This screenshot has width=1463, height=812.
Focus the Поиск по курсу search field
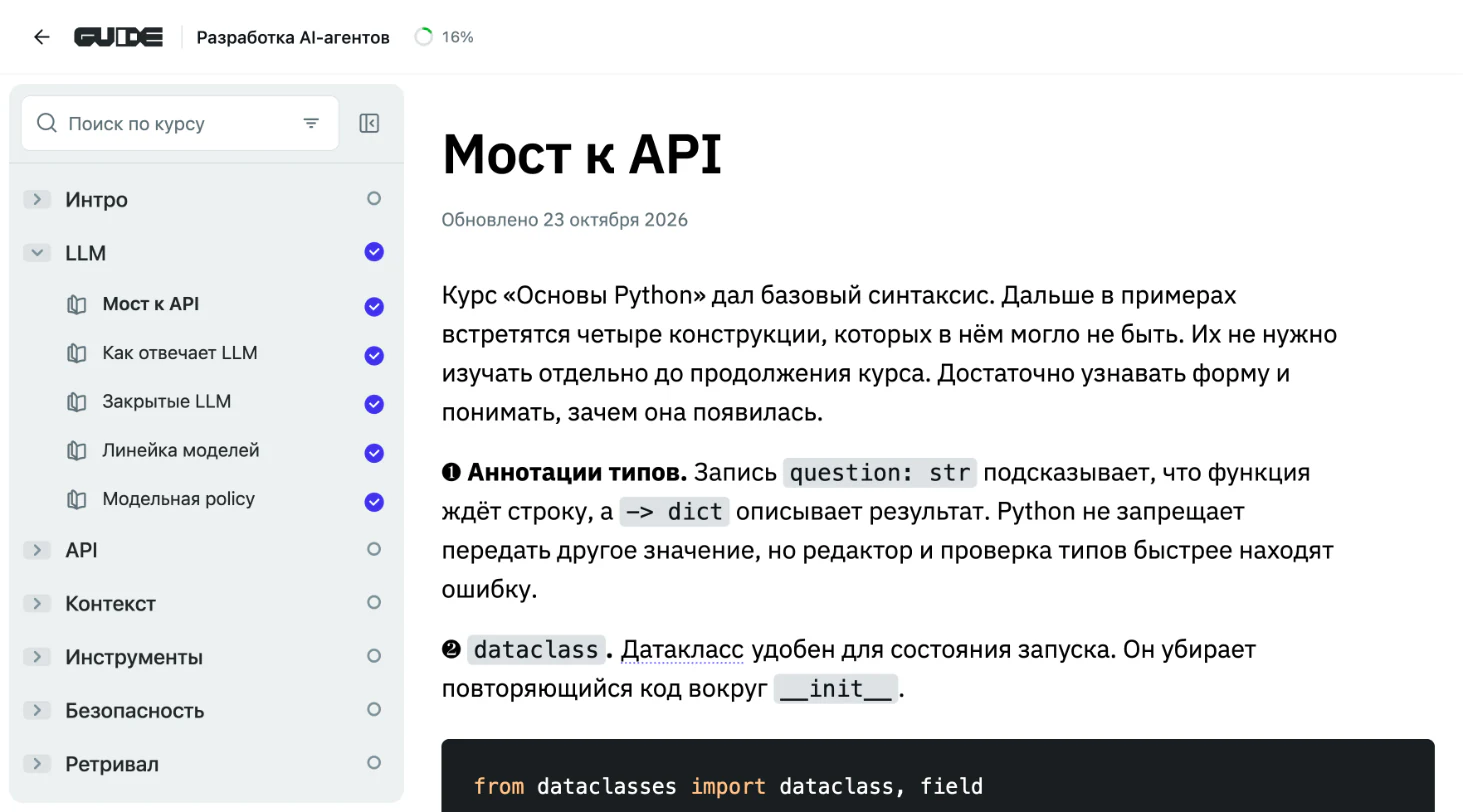pos(180,123)
